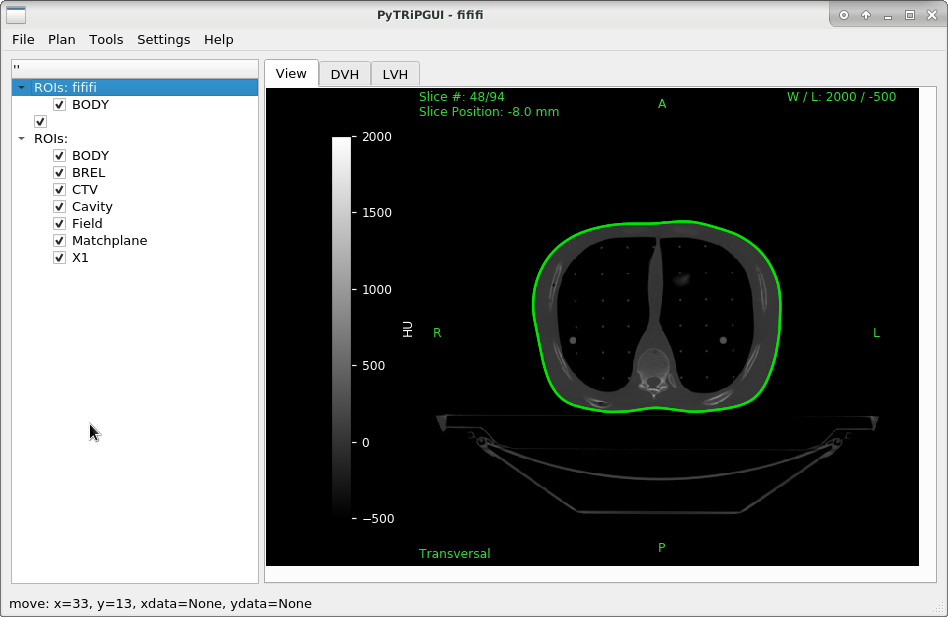Open the Settings menu
Screen dimensions: 948x617
click(x=163, y=39)
